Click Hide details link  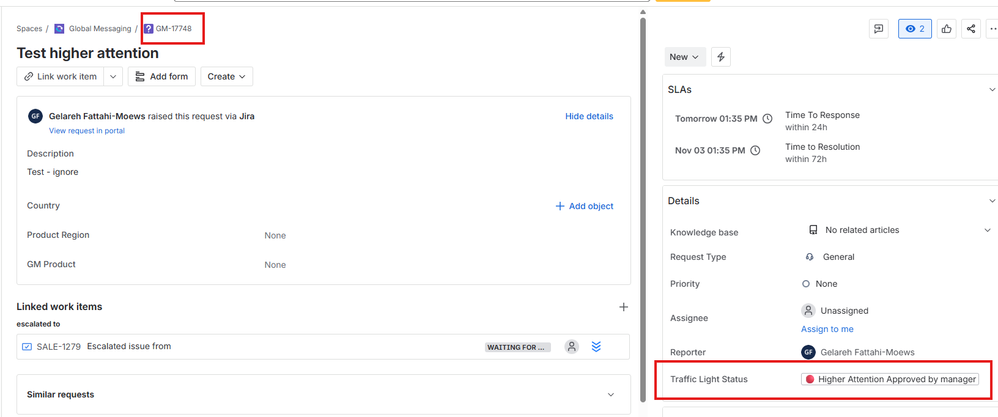589,116
